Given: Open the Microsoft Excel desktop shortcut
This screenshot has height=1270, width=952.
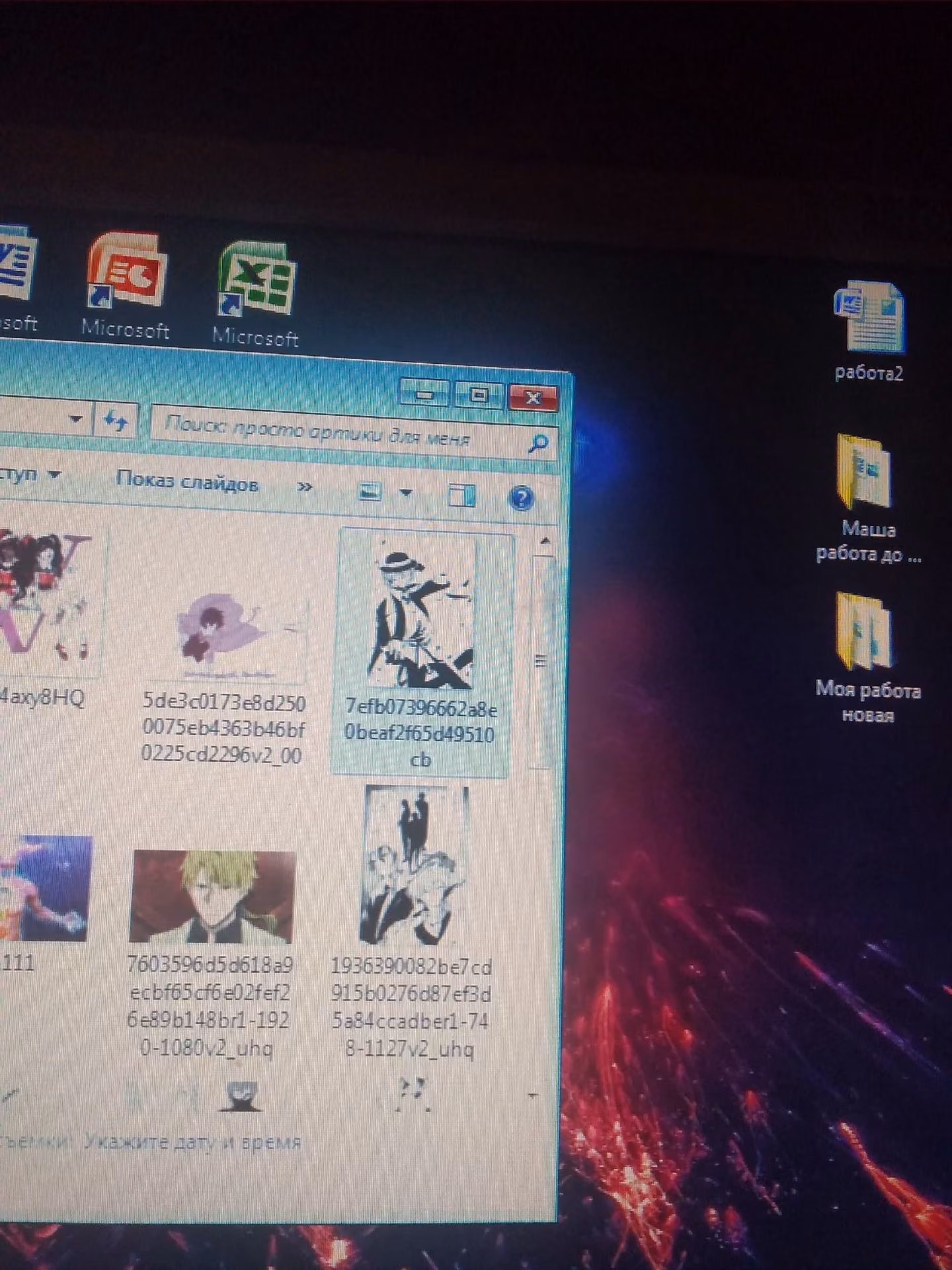Looking at the screenshot, I should click(257, 294).
